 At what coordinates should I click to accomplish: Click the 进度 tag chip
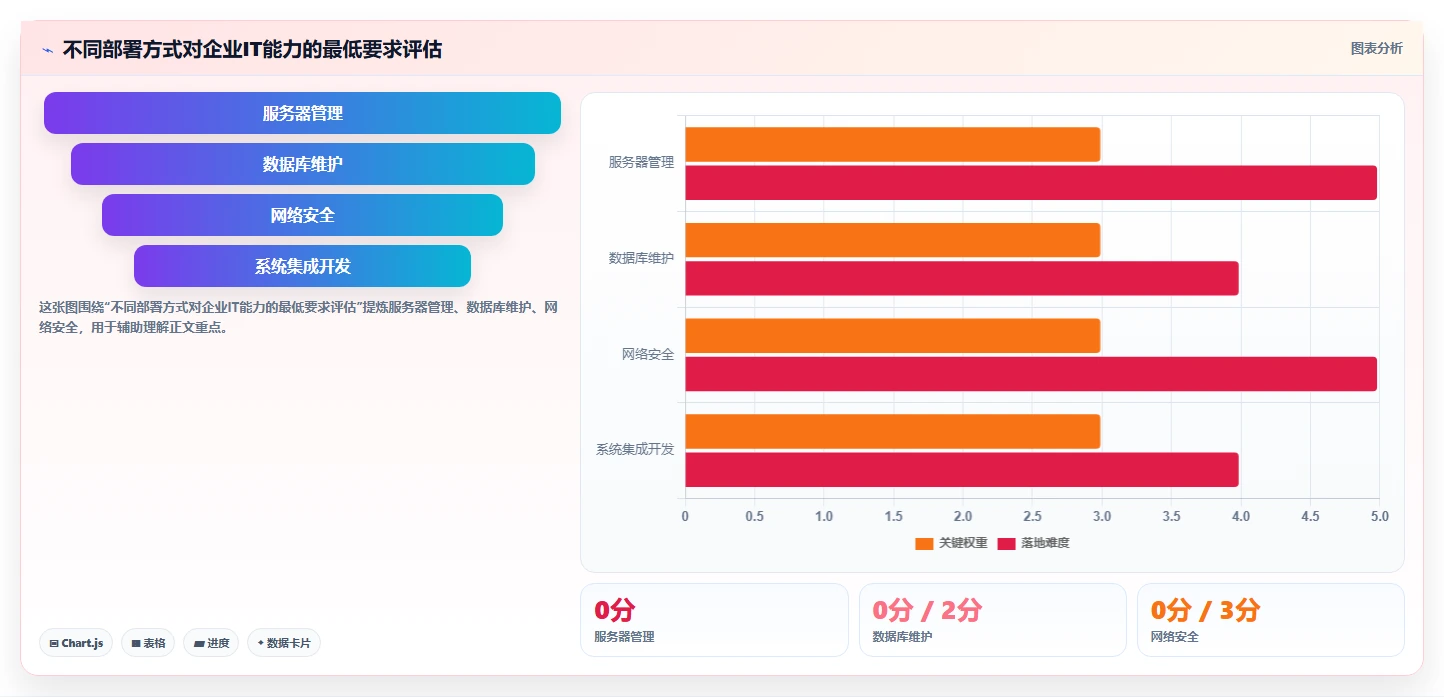click(211, 643)
